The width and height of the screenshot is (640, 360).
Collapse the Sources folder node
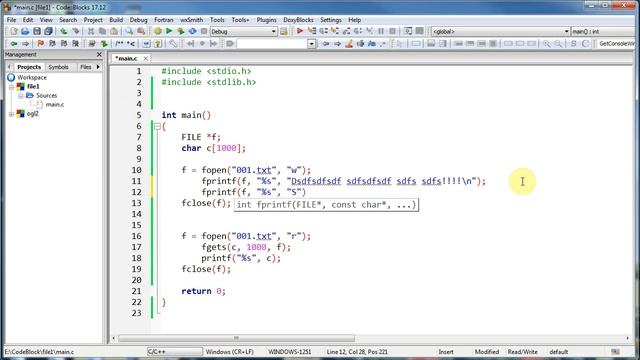(x=20, y=96)
